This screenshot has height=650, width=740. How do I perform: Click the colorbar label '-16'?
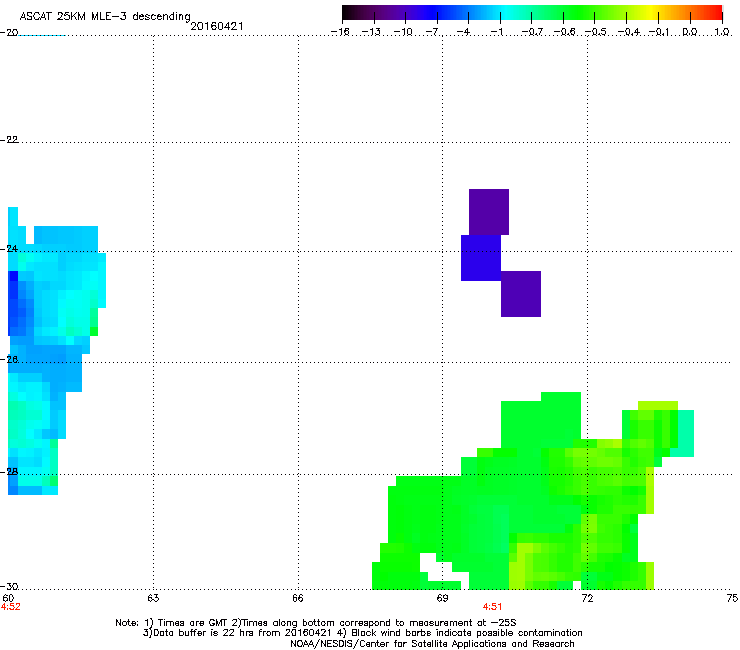tap(340, 32)
